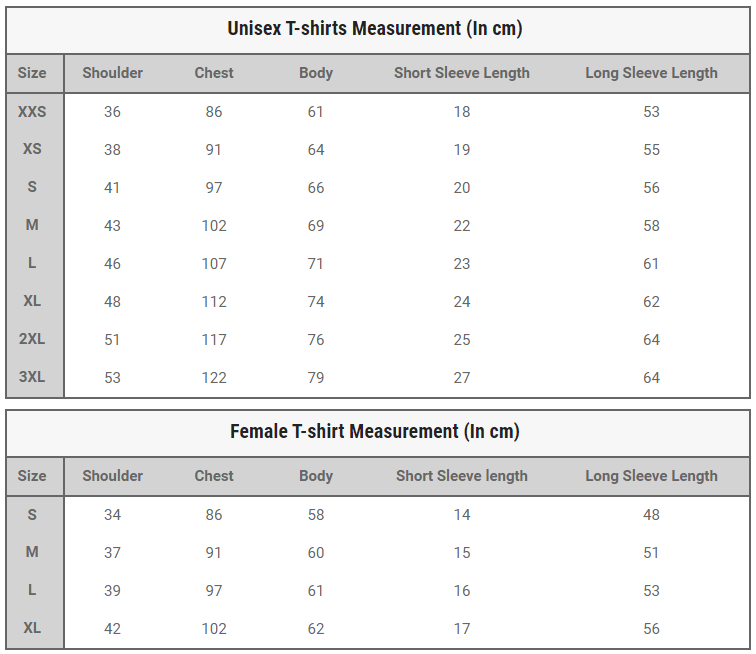Click the XS size label
756x654 pixels.
[32, 150]
